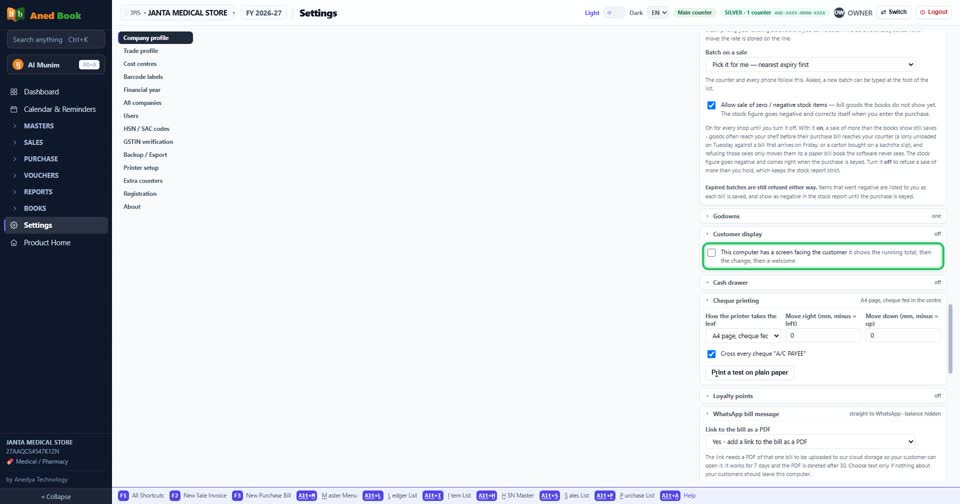Click the Logout button
960x504 pixels.
[x=934, y=12]
